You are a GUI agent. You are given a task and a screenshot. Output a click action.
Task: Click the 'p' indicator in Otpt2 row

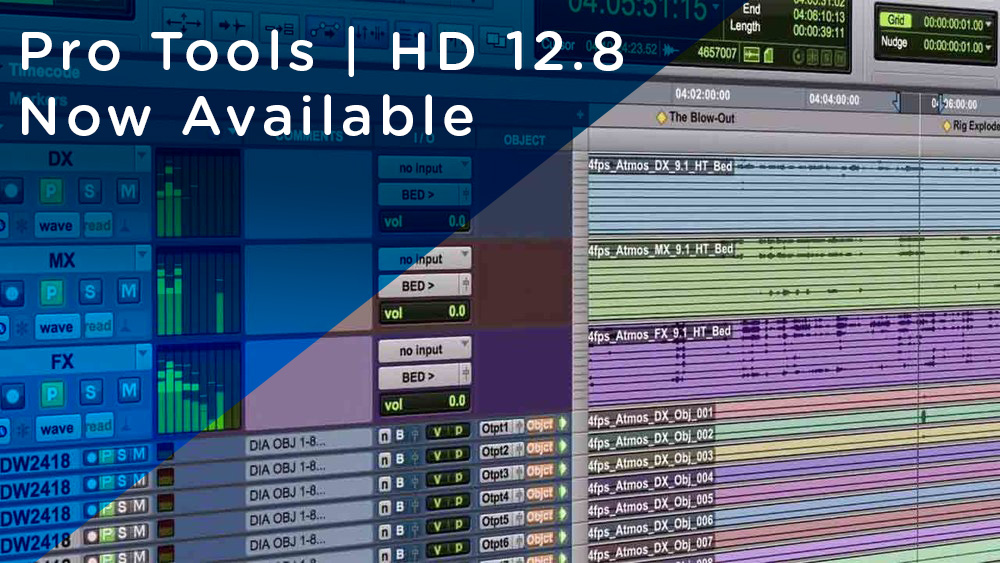[x=459, y=454]
